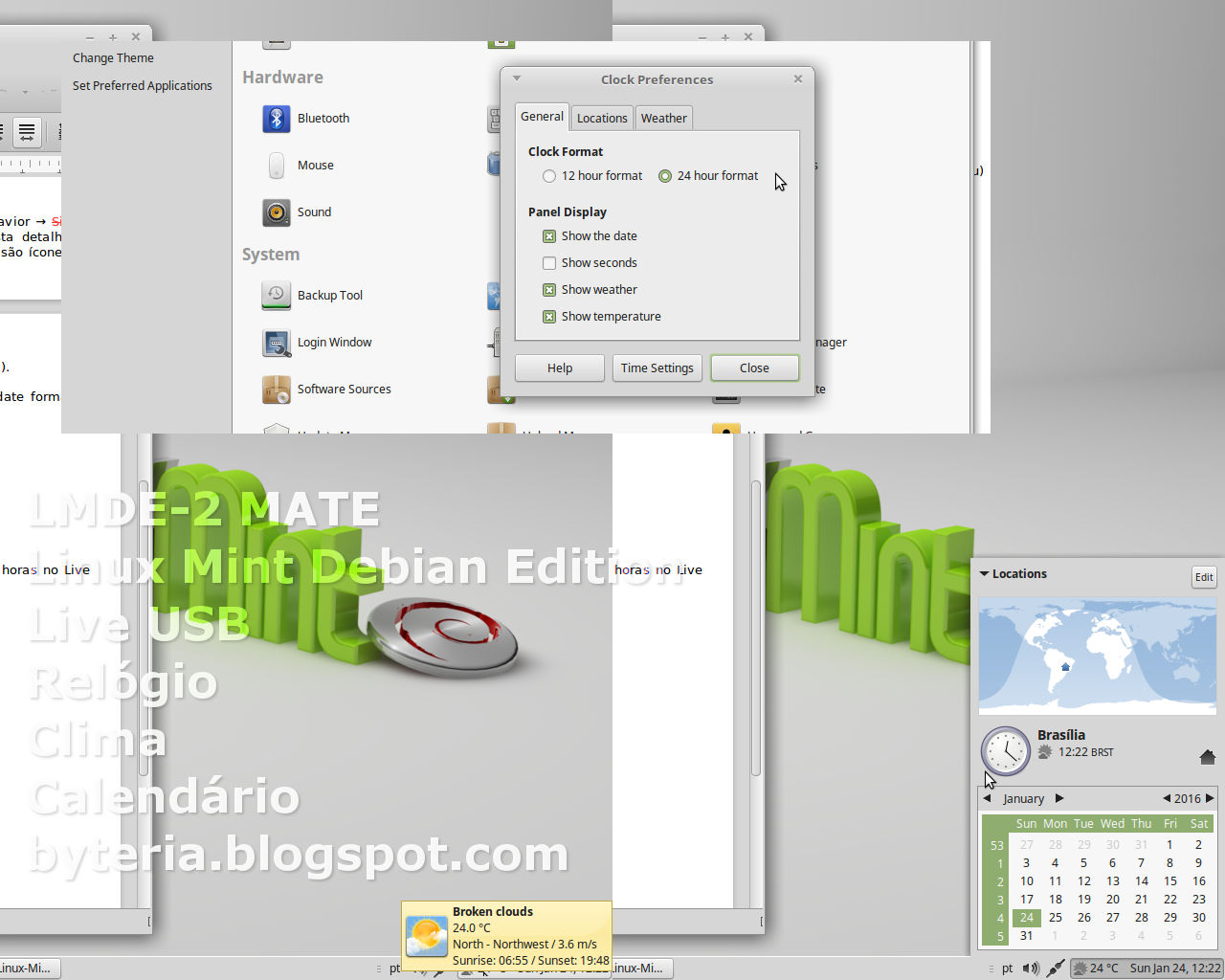Enable Show seconds
This screenshot has width=1225, height=980.
pos(549,262)
